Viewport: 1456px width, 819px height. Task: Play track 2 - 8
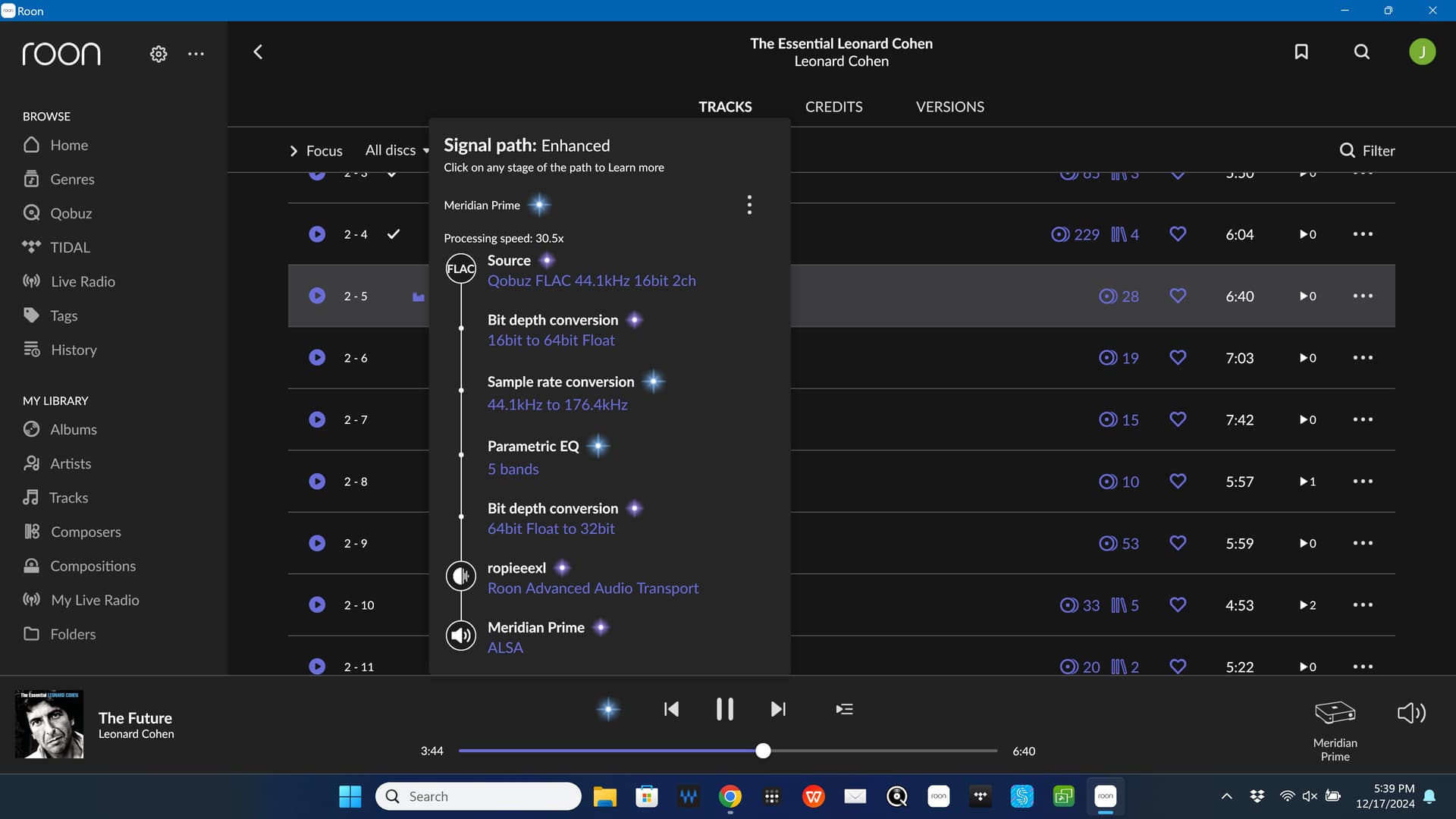pyautogui.click(x=317, y=482)
